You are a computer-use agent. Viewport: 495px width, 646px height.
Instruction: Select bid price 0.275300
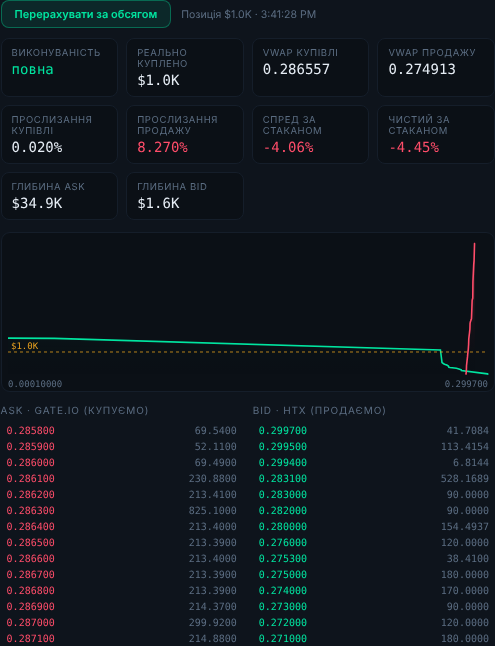click(x=283, y=559)
